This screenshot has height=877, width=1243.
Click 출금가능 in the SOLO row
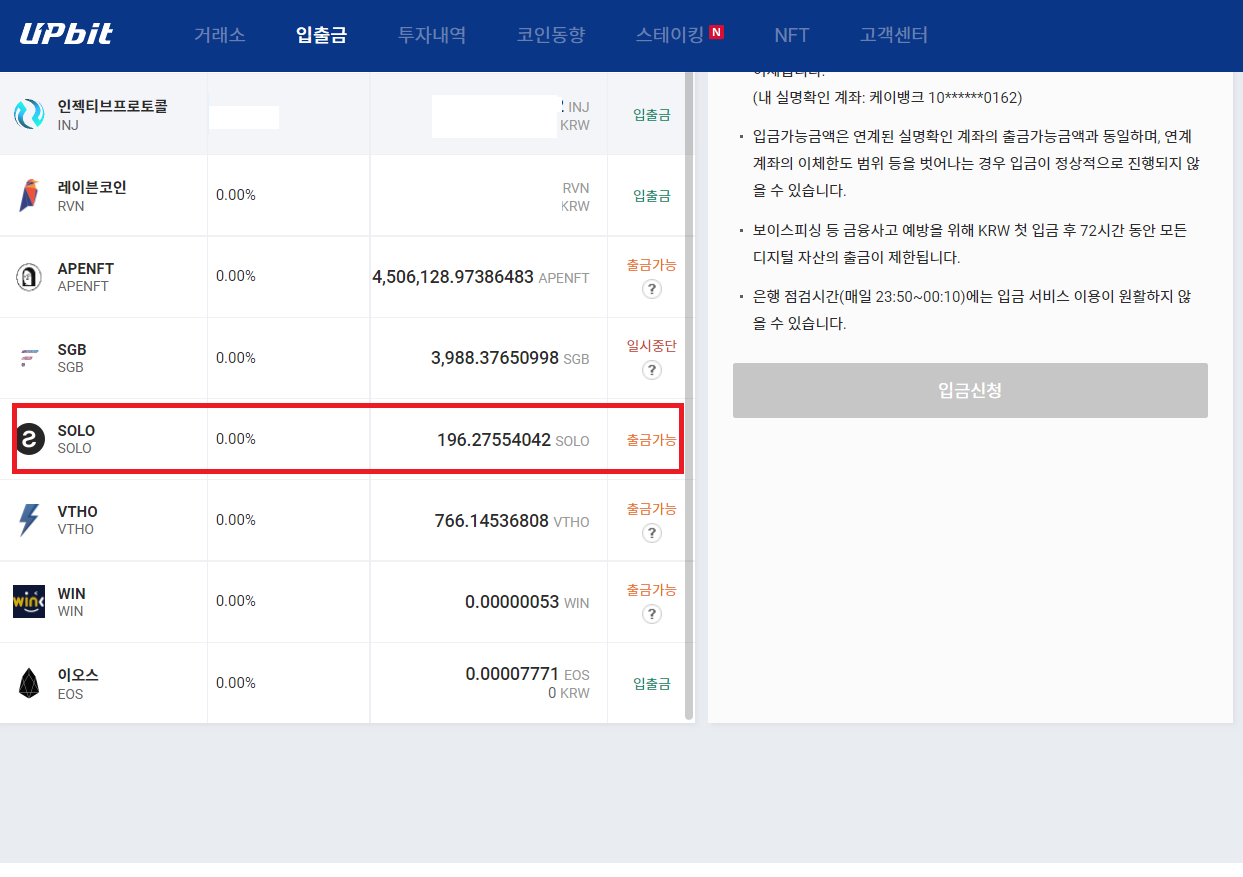(651, 440)
